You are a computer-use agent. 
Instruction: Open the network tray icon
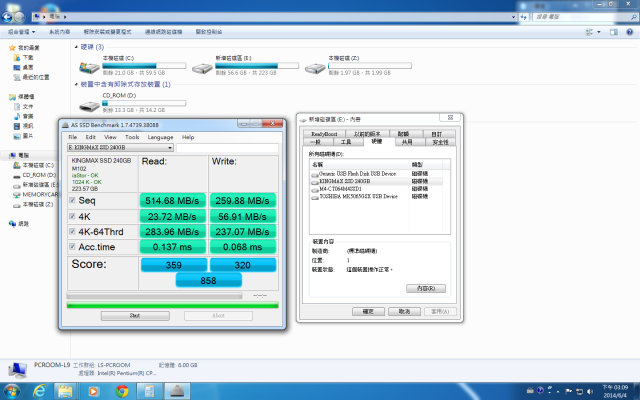coord(579,391)
